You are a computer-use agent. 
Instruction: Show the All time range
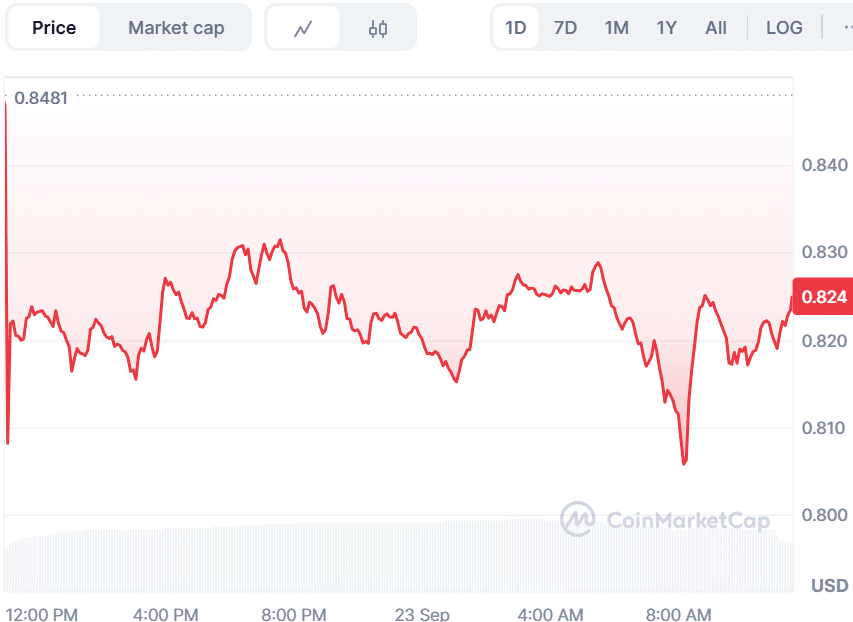point(716,28)
